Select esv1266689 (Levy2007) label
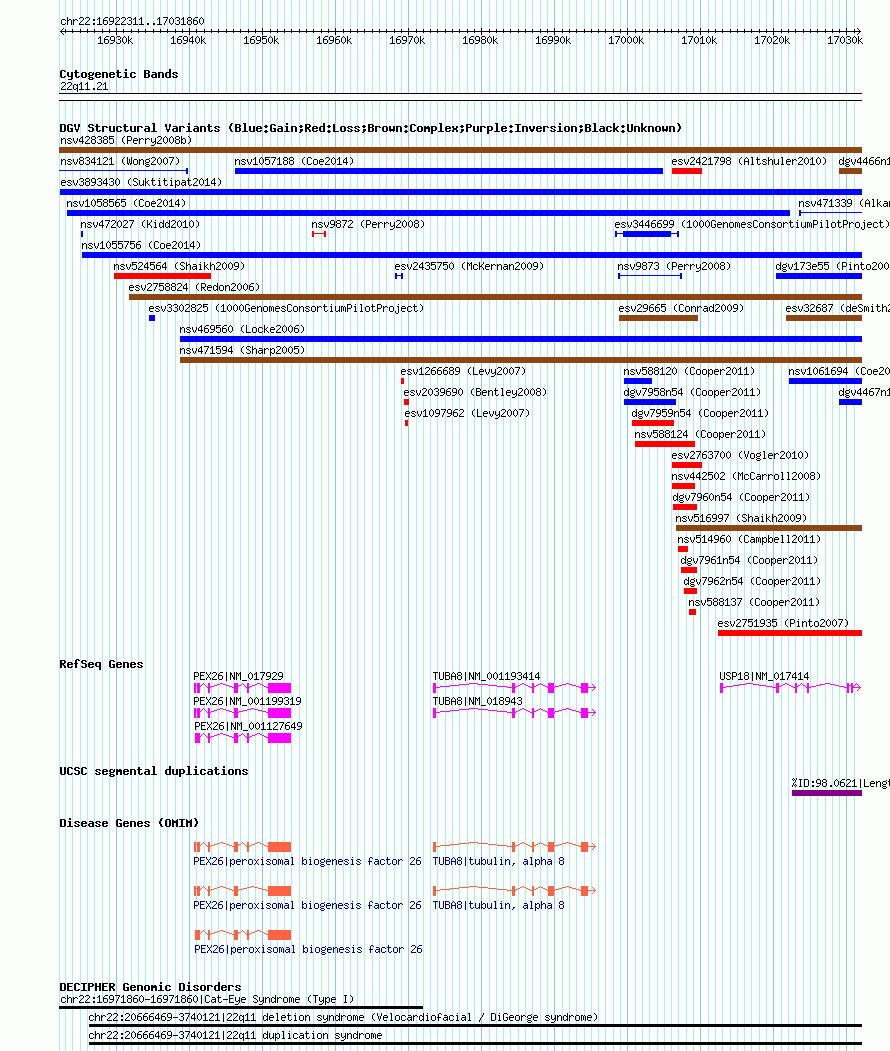Viewport: 890px width, 1051px height. point(463,371)
